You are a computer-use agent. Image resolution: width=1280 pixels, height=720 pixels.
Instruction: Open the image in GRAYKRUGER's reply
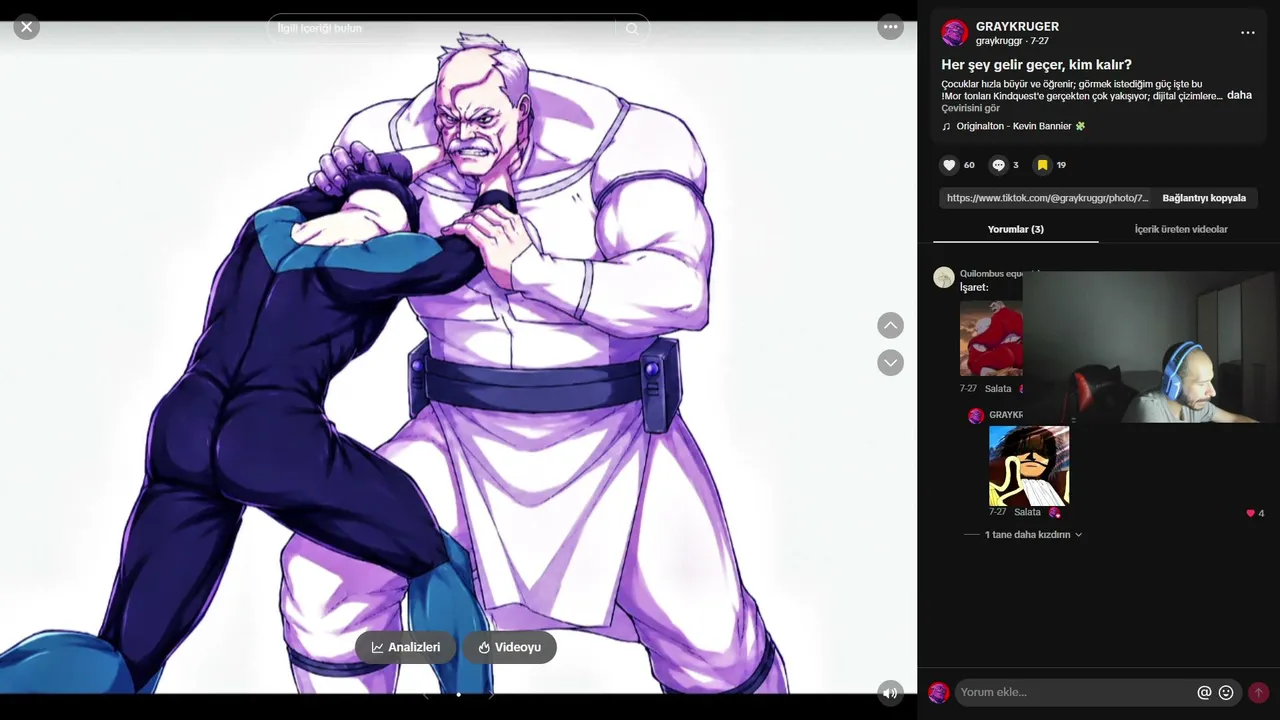[x=1029, y=466]
